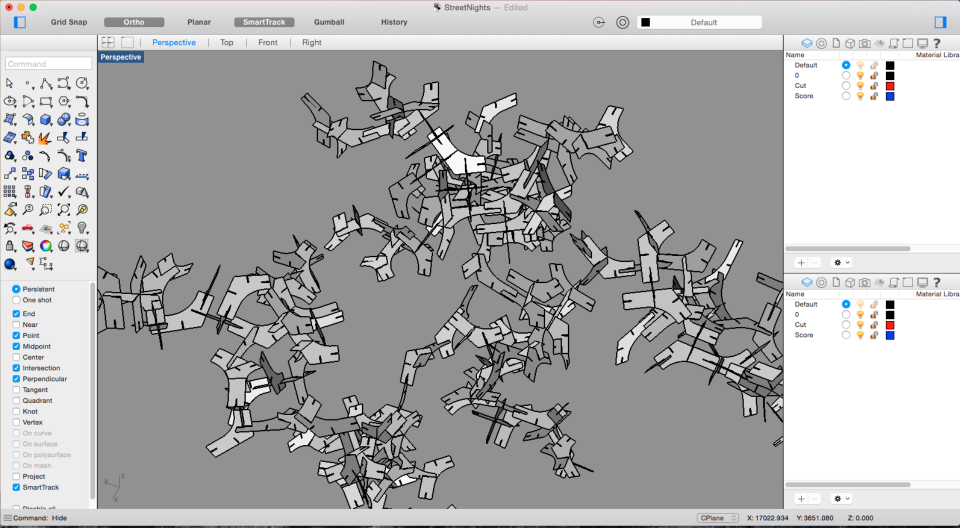Turn on the Gumball button

pos(329,22)
